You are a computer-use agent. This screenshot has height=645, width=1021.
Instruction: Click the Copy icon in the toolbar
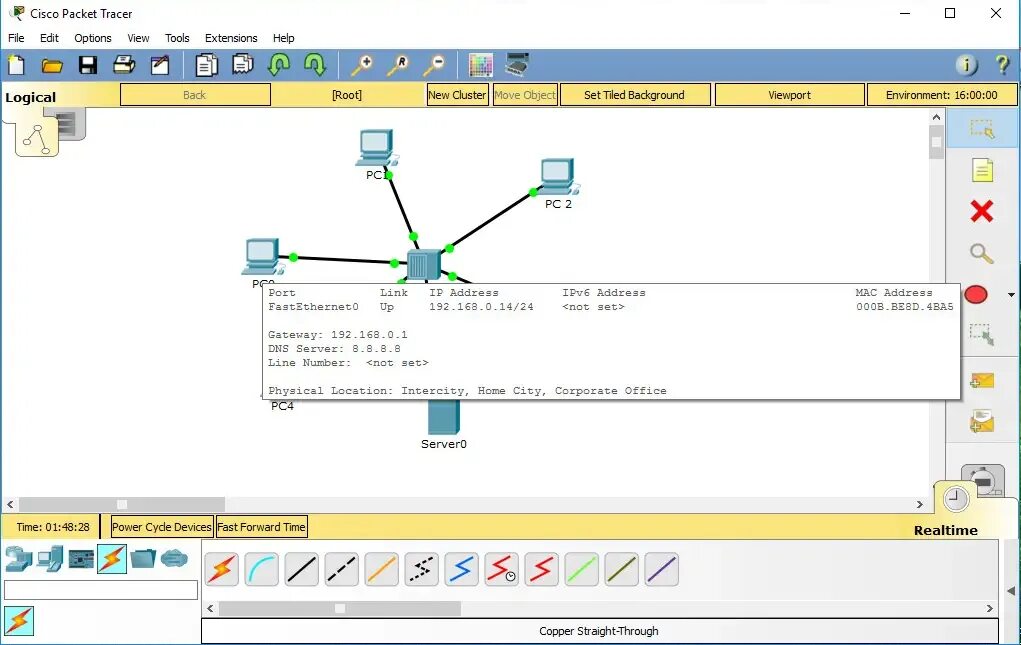206,65
